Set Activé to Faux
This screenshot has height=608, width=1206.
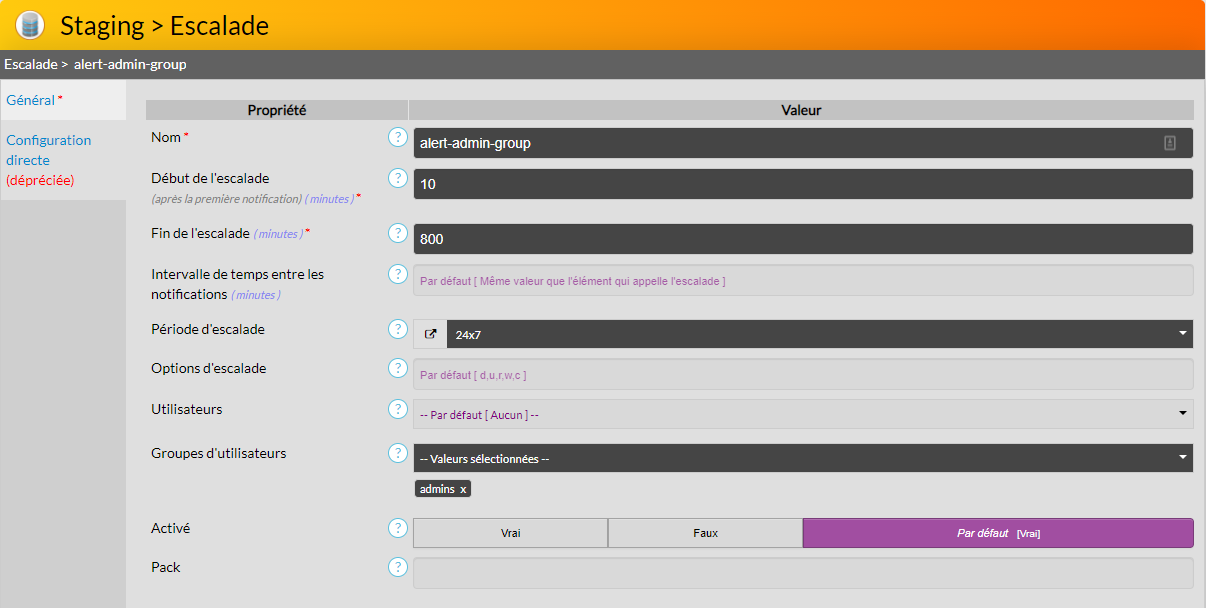(x=705, y=533)
